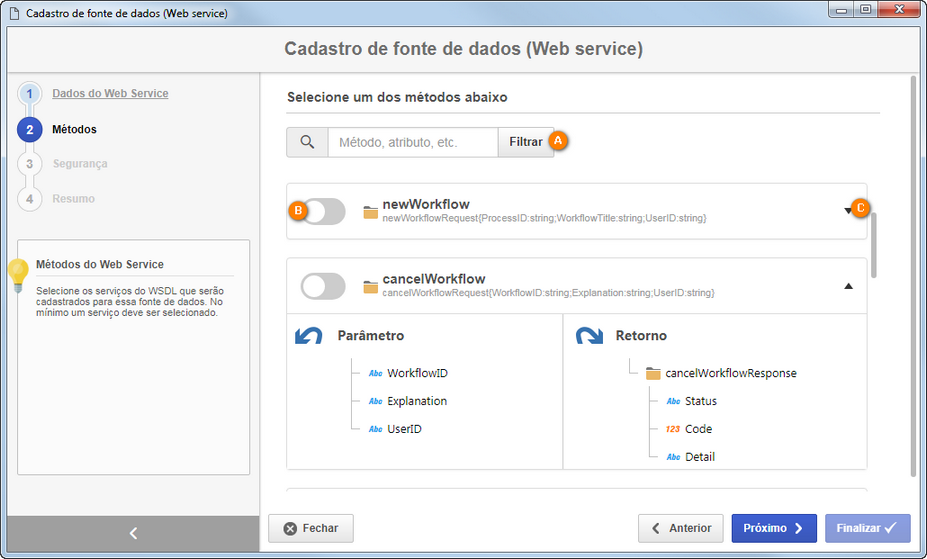
Task: Click the search magnifier icon
Action: point(307,142)
